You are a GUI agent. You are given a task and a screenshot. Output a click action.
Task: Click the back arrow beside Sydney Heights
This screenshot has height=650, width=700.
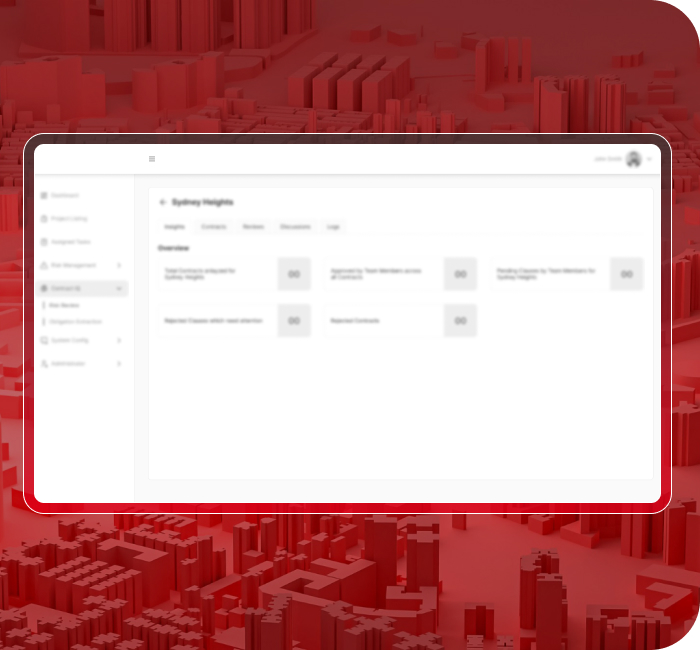coord(162,202)
